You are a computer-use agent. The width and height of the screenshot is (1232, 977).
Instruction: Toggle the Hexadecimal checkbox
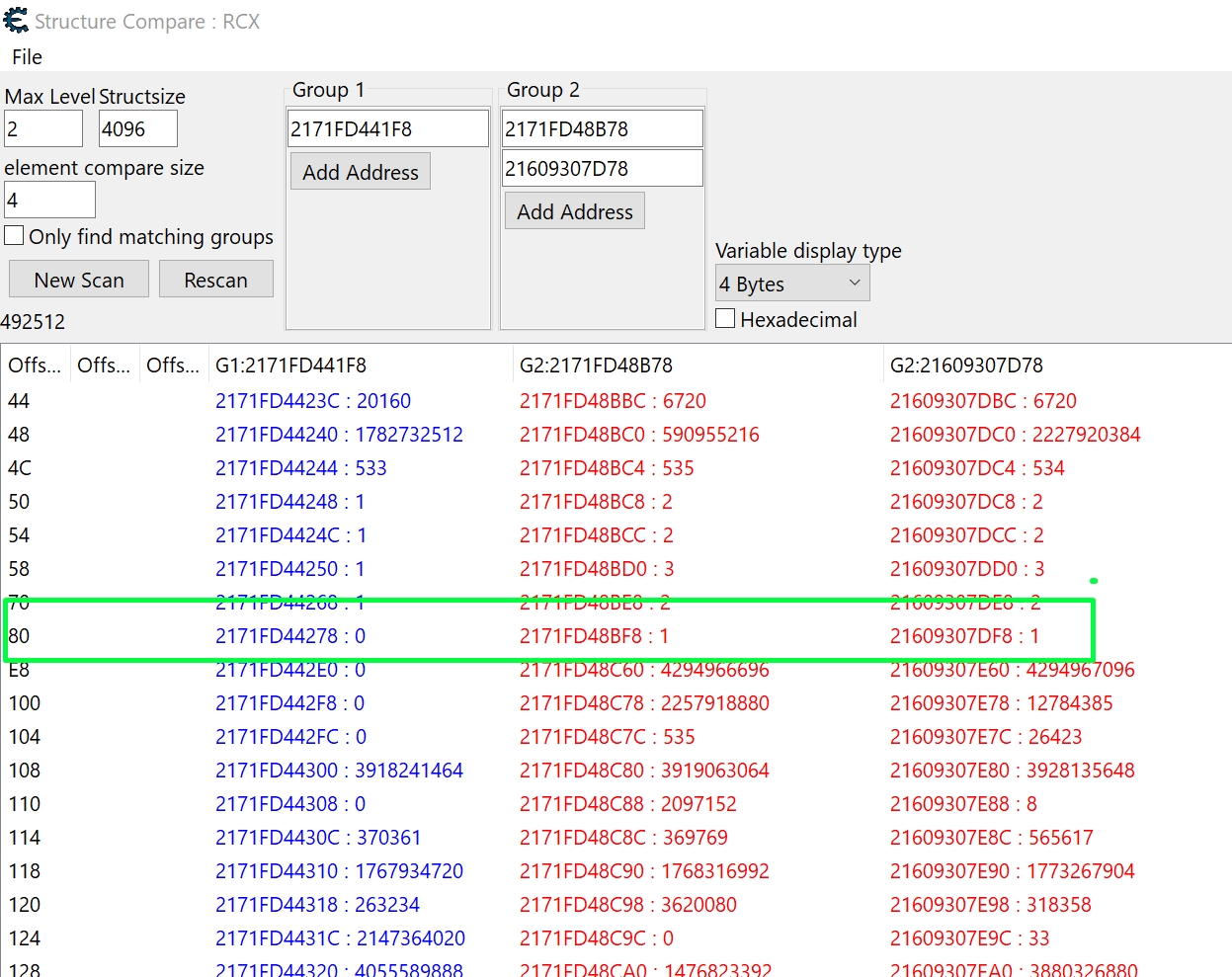pyautogui.click(x=725, y=319)
